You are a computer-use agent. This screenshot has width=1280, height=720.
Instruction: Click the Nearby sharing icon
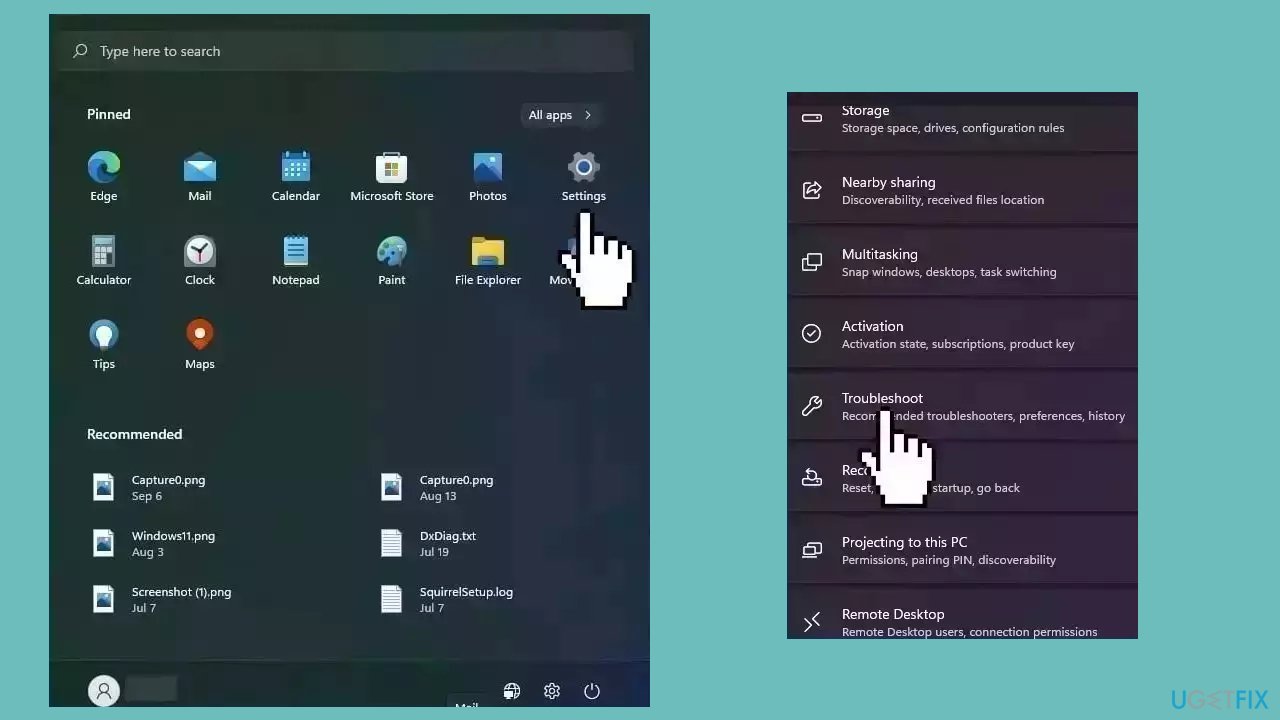coord(812,190)
